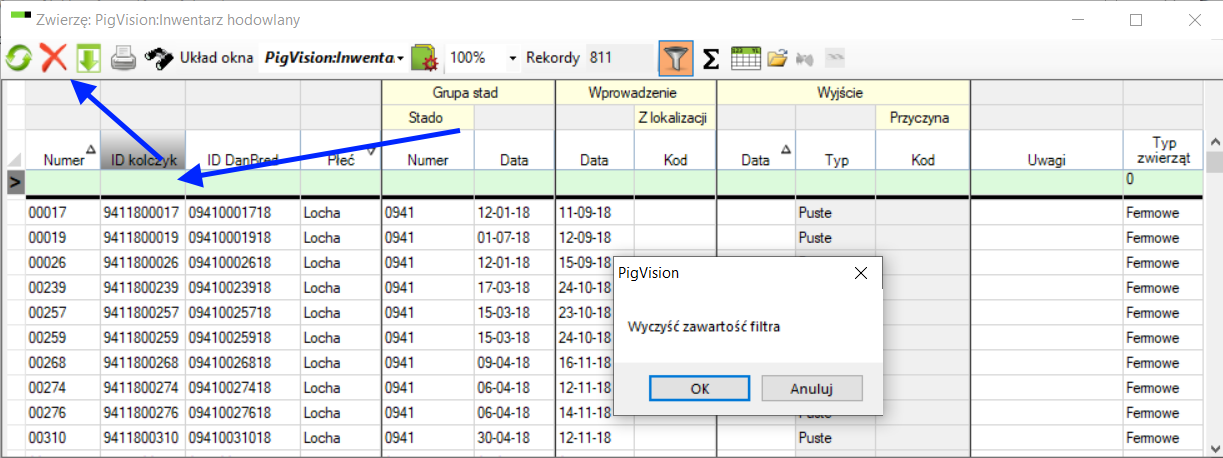Click the Wprowadzenie group header
Screen dimensions: 1223x458
[x=635, y=93]
